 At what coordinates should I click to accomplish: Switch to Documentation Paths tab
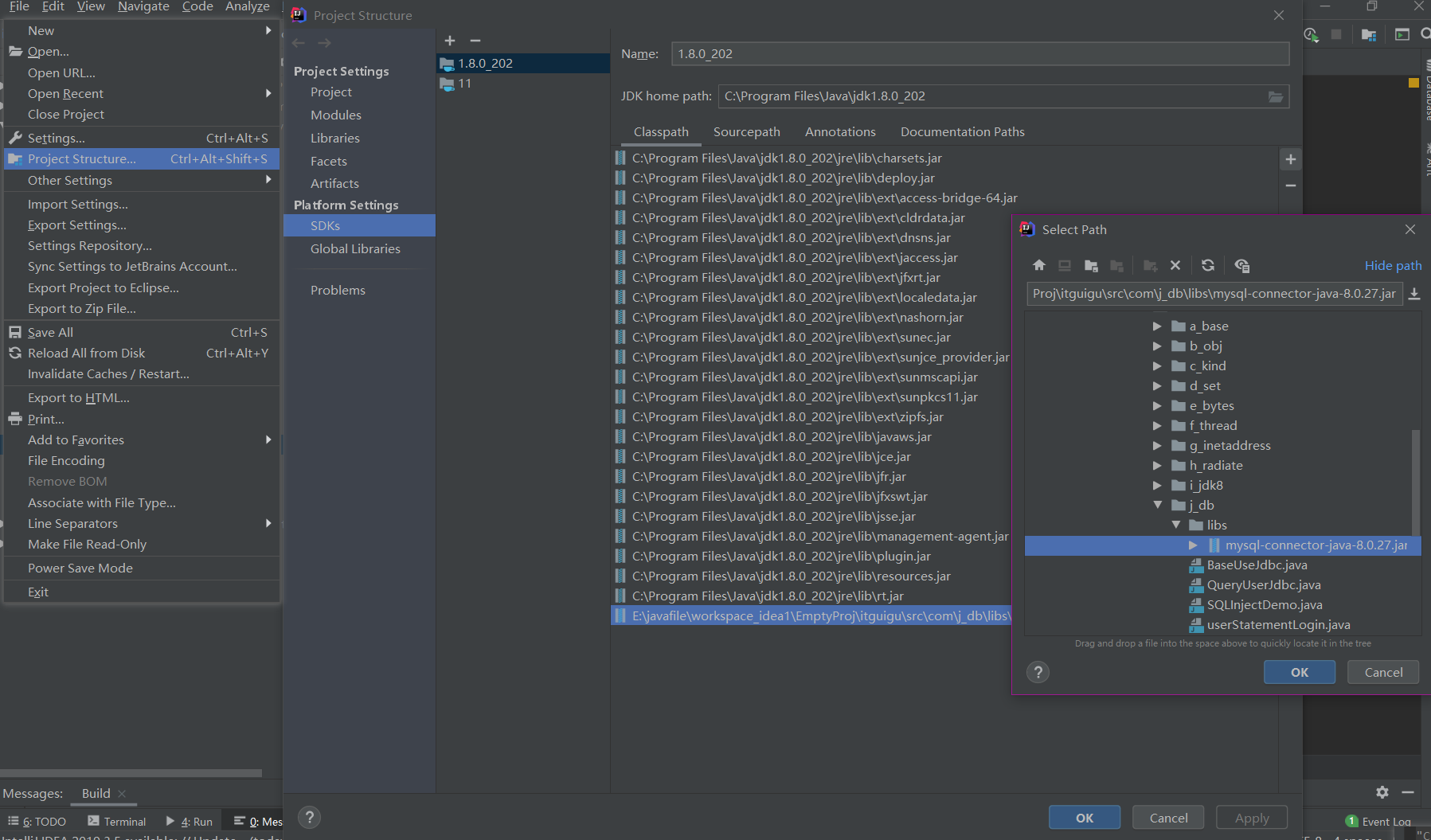(962, 132)
